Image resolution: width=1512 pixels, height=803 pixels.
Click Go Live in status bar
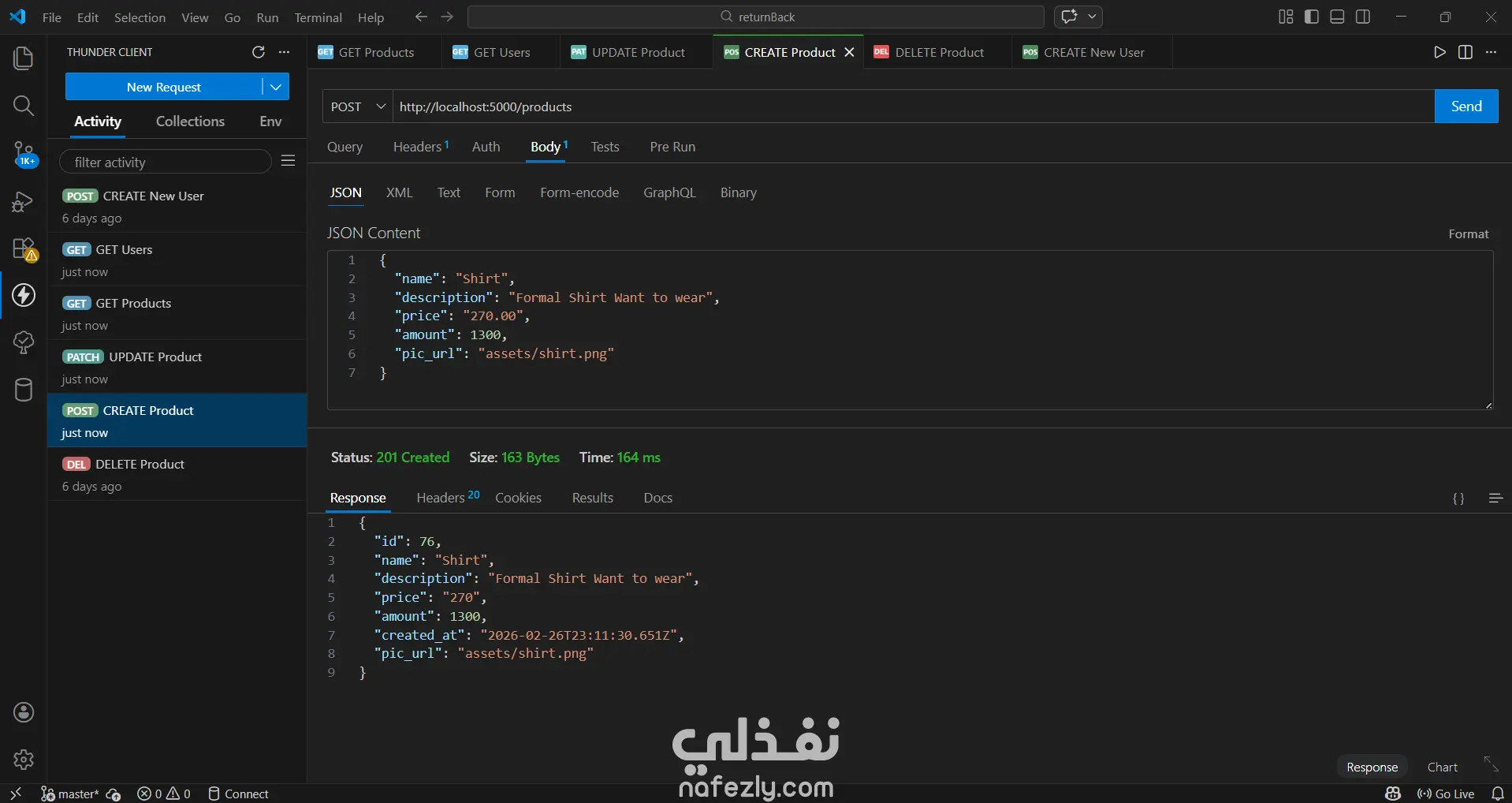1446,794
